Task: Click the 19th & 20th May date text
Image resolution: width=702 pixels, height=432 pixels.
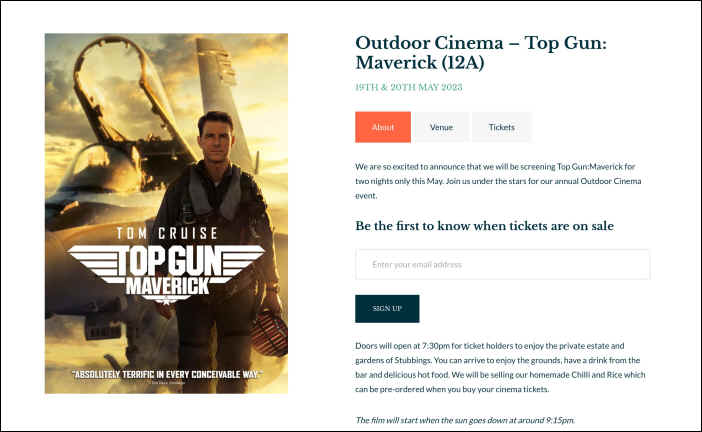Action: [409, 87]
